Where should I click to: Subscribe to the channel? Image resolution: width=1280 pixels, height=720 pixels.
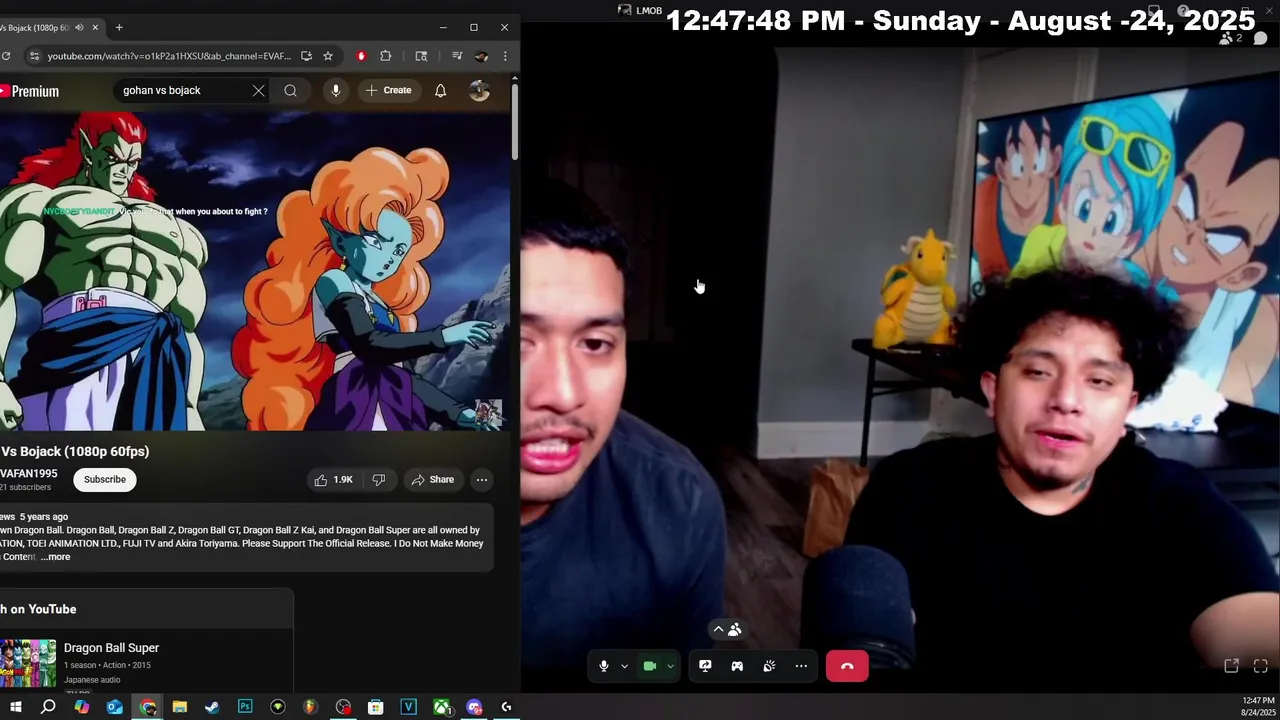coord(105,480)
